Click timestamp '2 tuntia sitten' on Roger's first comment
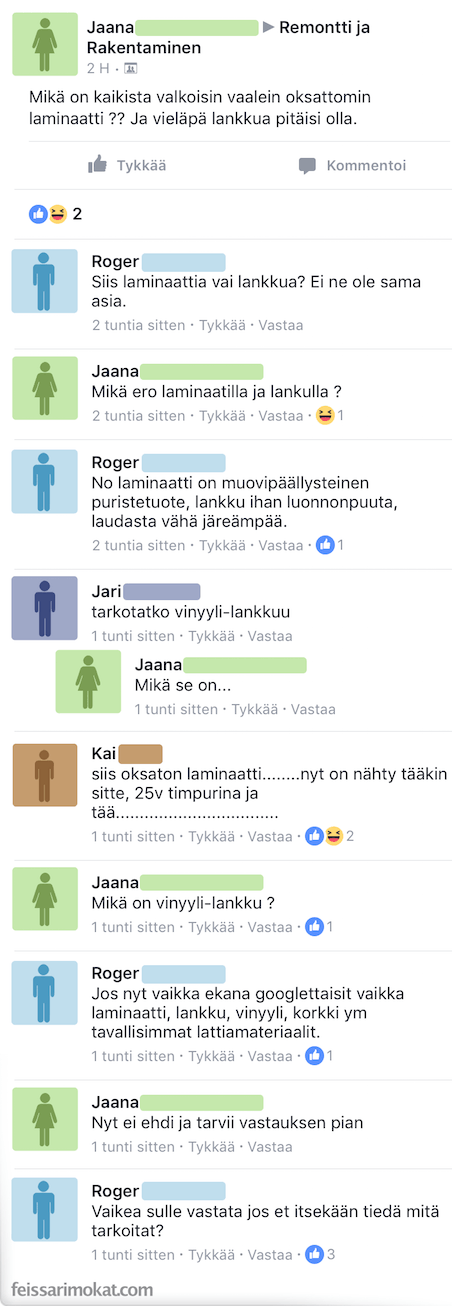Image resolution: width=452 pixels, height=1306 pixels. pos(138,325)
